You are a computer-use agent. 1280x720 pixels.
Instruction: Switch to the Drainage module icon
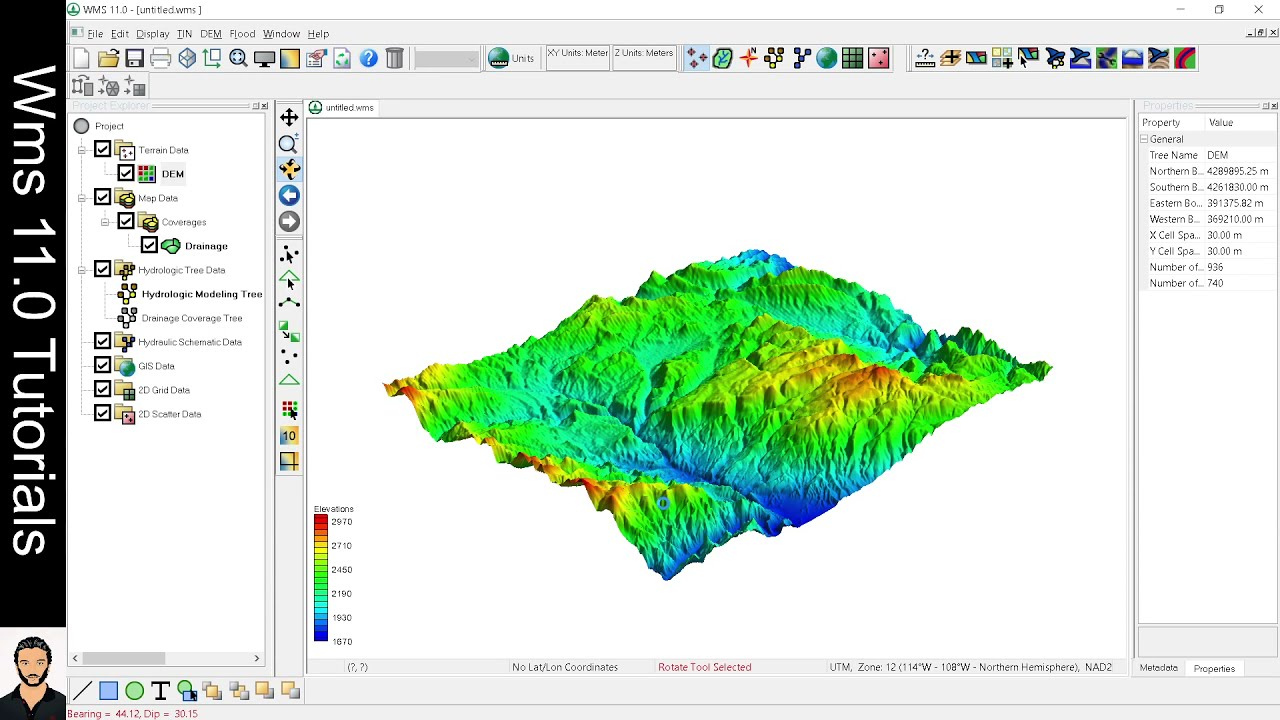click(723, 59)
